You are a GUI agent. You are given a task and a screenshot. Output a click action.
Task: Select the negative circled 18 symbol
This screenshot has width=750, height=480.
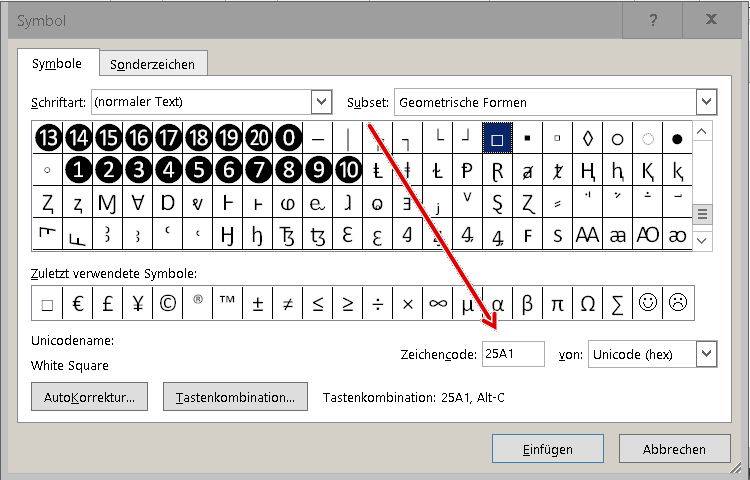pos(199,138)
